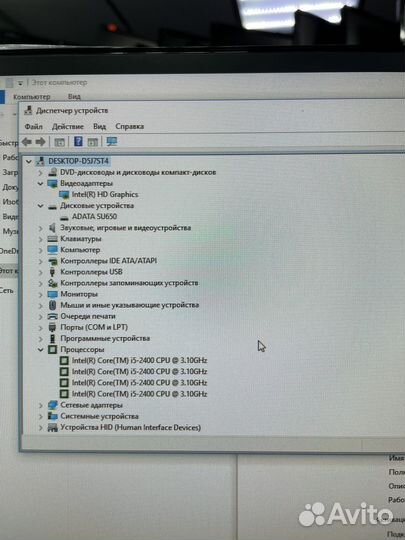This screenshot has height=540, width=405.
Task: Open the Файл menu
Action: coord(33,127)
